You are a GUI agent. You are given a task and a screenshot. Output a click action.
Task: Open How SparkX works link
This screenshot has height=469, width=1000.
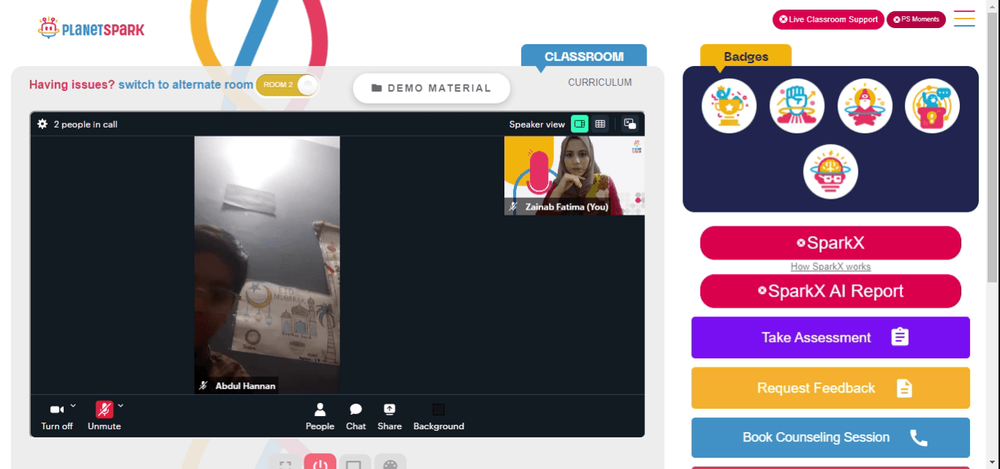[830, 267]
